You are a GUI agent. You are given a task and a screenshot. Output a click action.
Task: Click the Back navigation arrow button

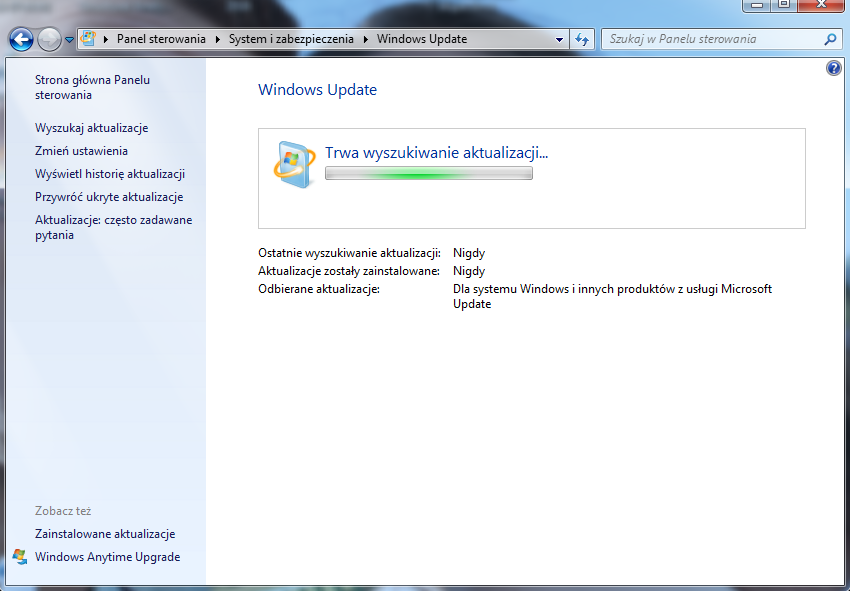[21, 40]
